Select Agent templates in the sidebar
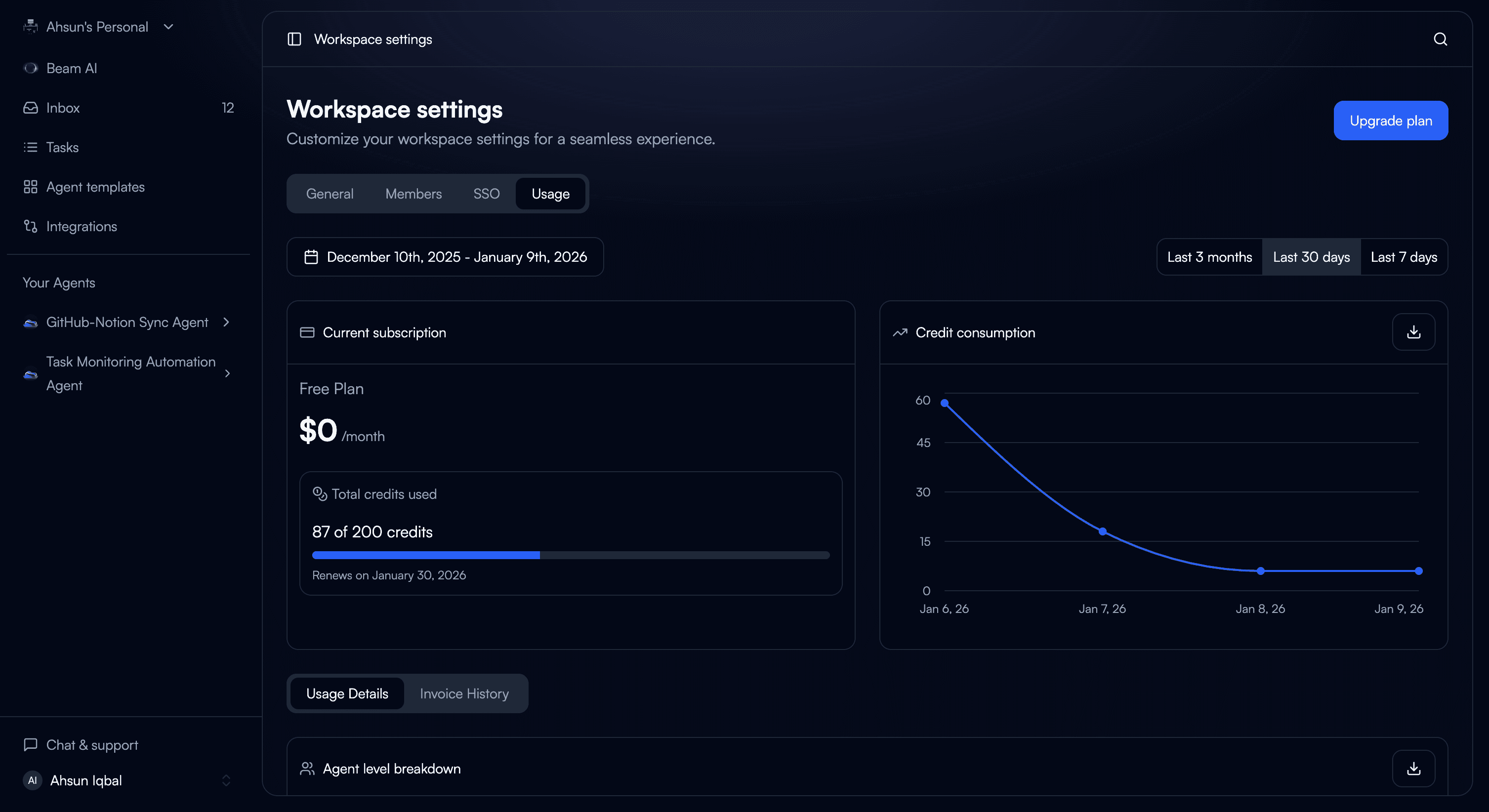 tap(95, 187)
